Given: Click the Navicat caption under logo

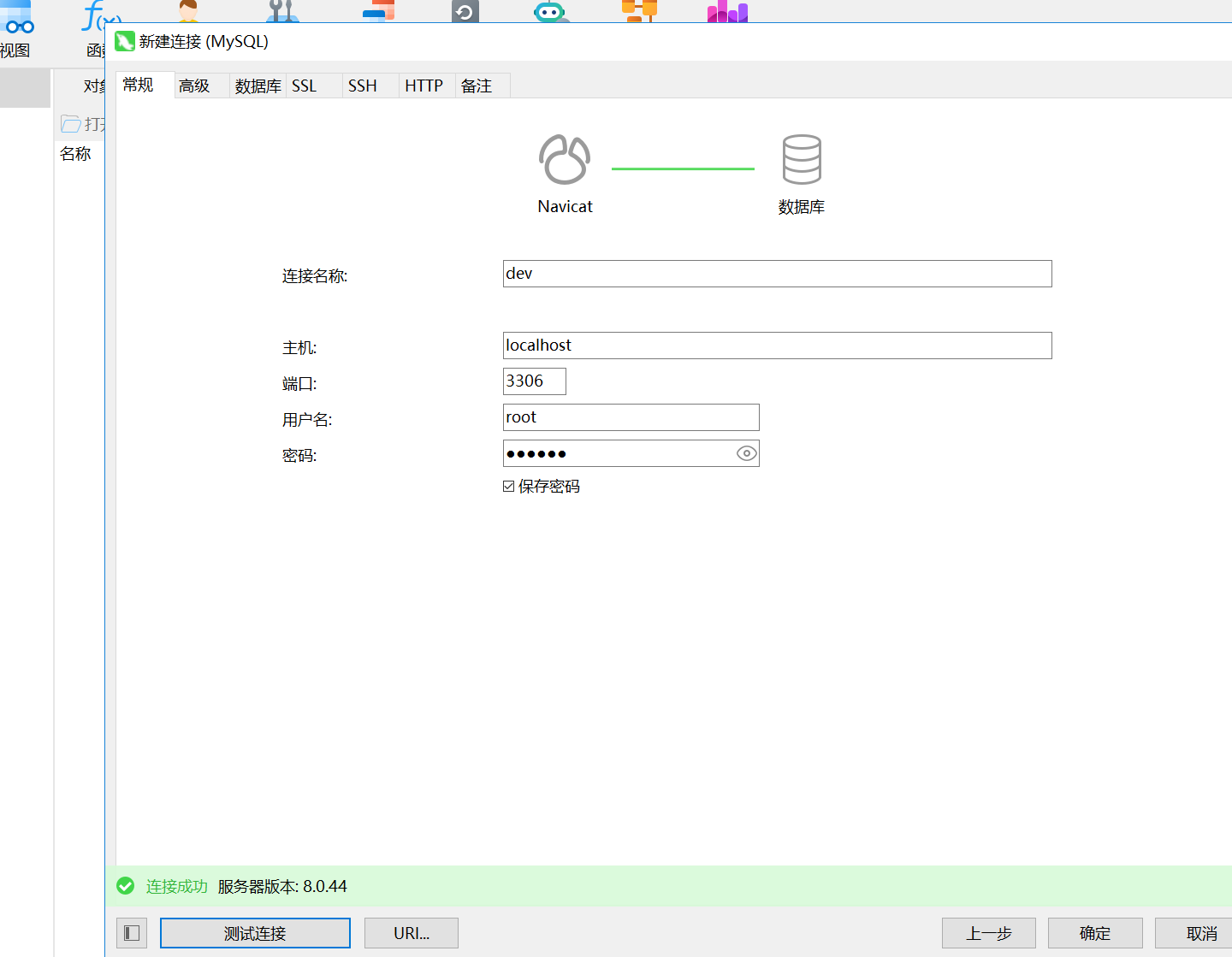Looking at the screenshot, I should [565, 206].
